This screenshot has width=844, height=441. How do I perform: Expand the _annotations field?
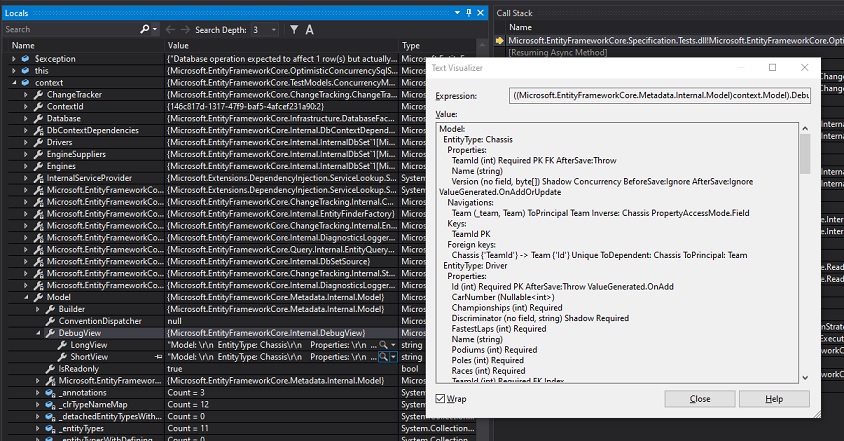coord(37,393)
